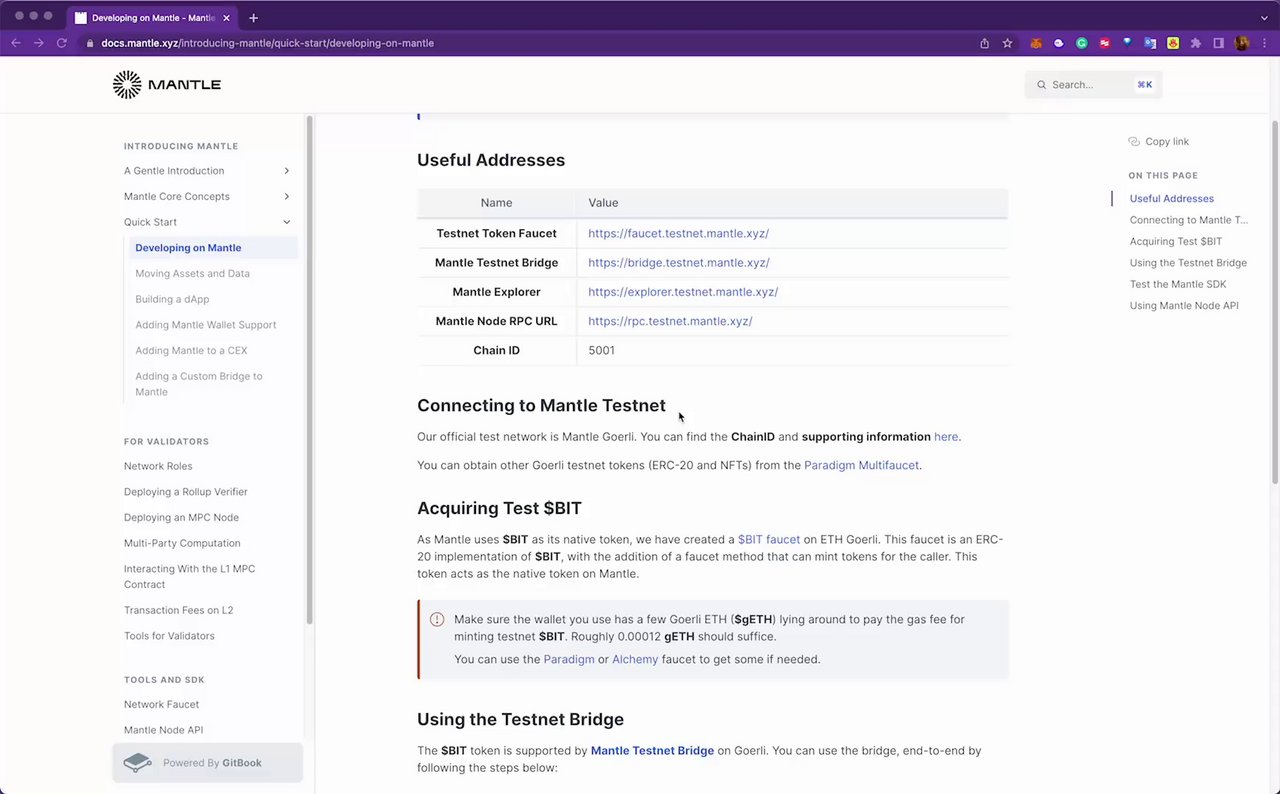This screenshot has height=794, width=1280.
Task: Open a new tab with plus button
Action: [253, 17]
